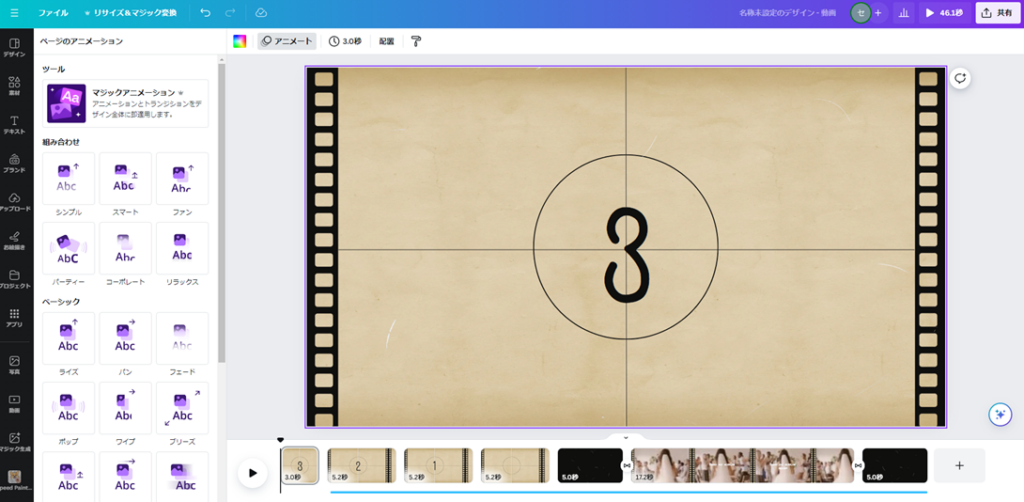
Task: Open the ファイル file menu
Action: 53,13
